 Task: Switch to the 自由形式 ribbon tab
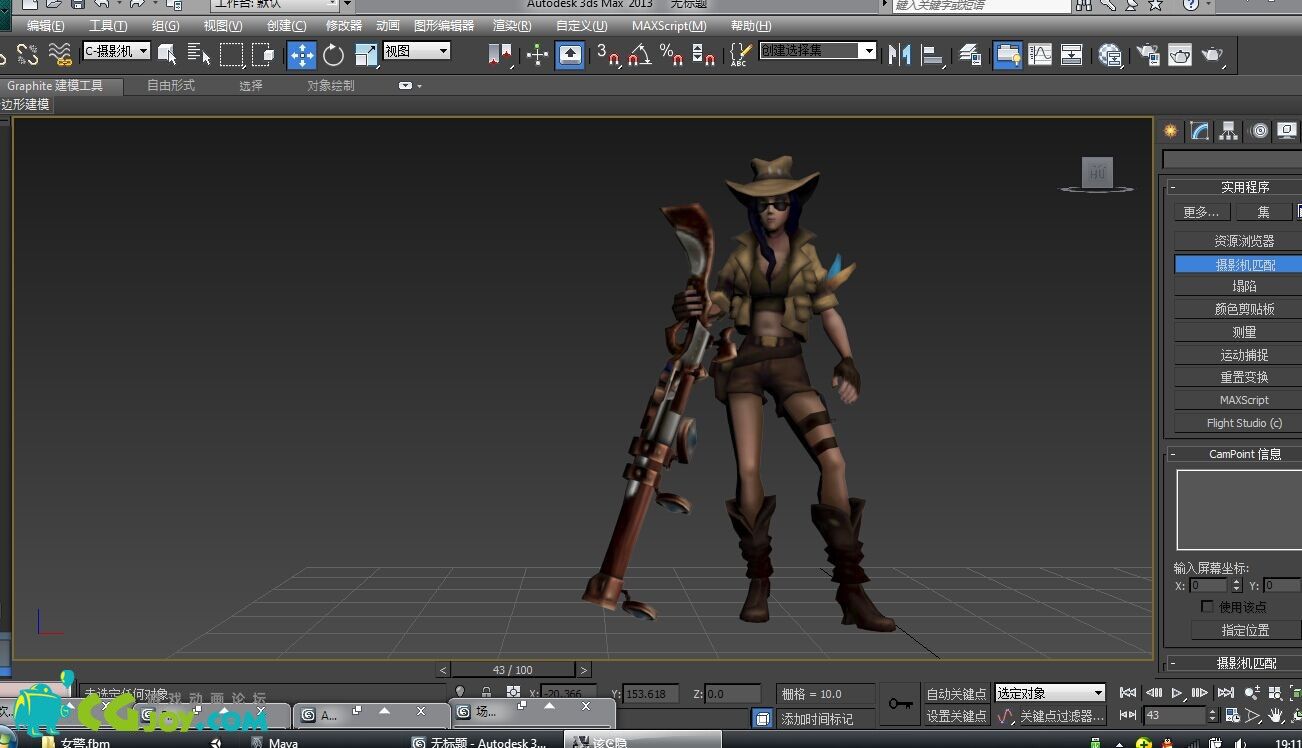coord(171,86)
